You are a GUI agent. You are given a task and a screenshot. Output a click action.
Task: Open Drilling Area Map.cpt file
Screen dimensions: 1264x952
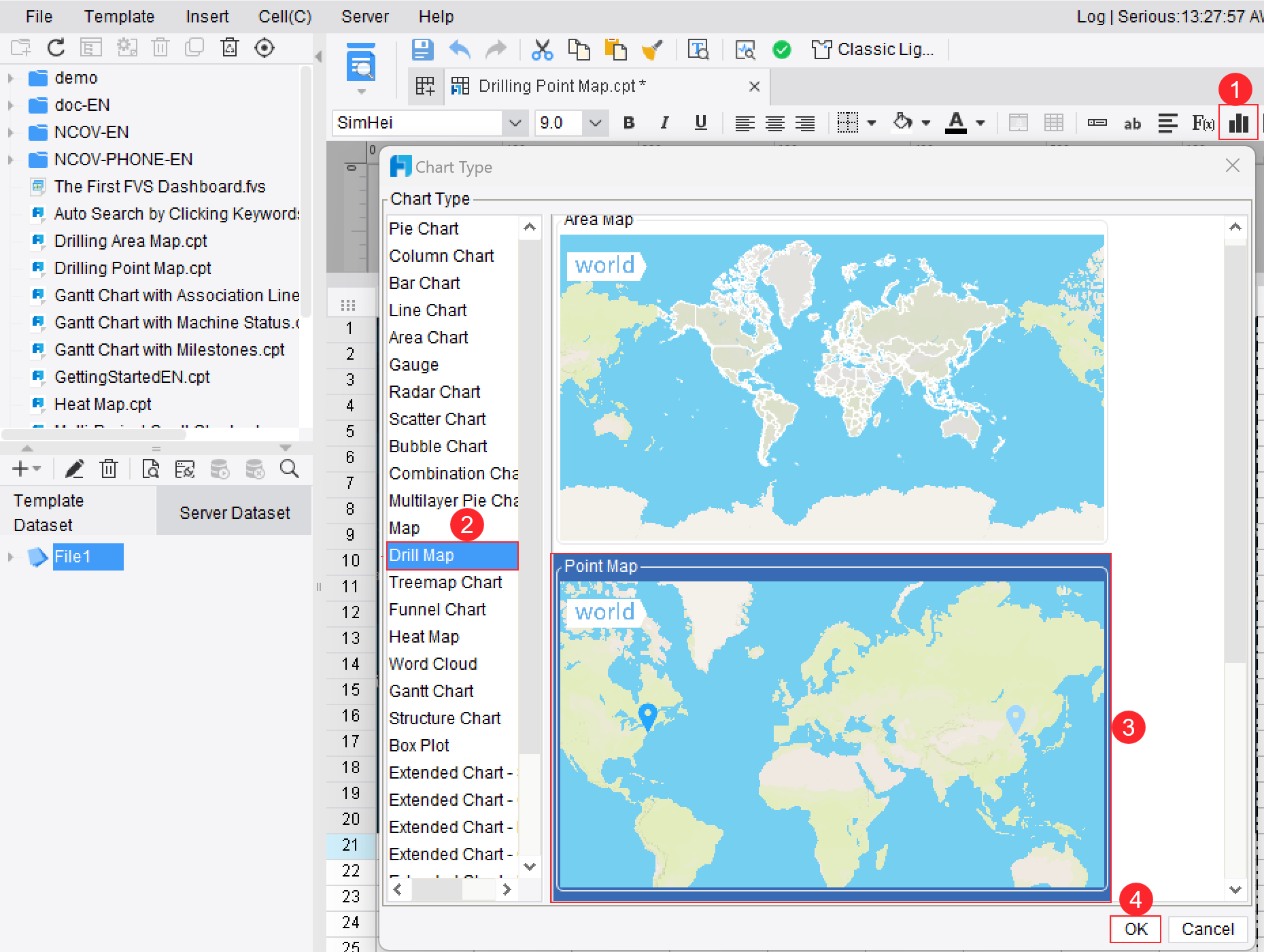point(131,241)
